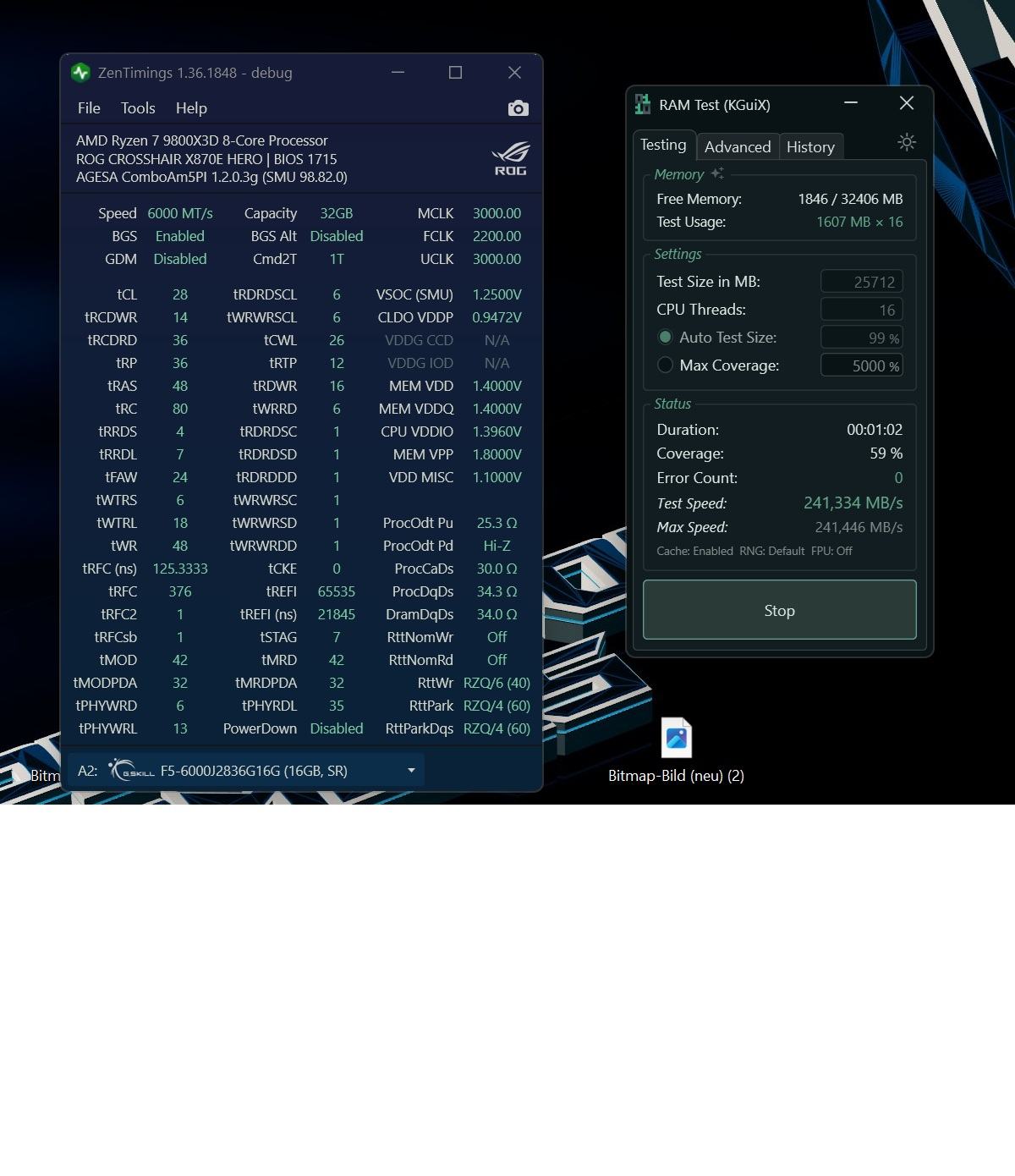
Task: Click the CPU Threads field
Action: point(861,310)
